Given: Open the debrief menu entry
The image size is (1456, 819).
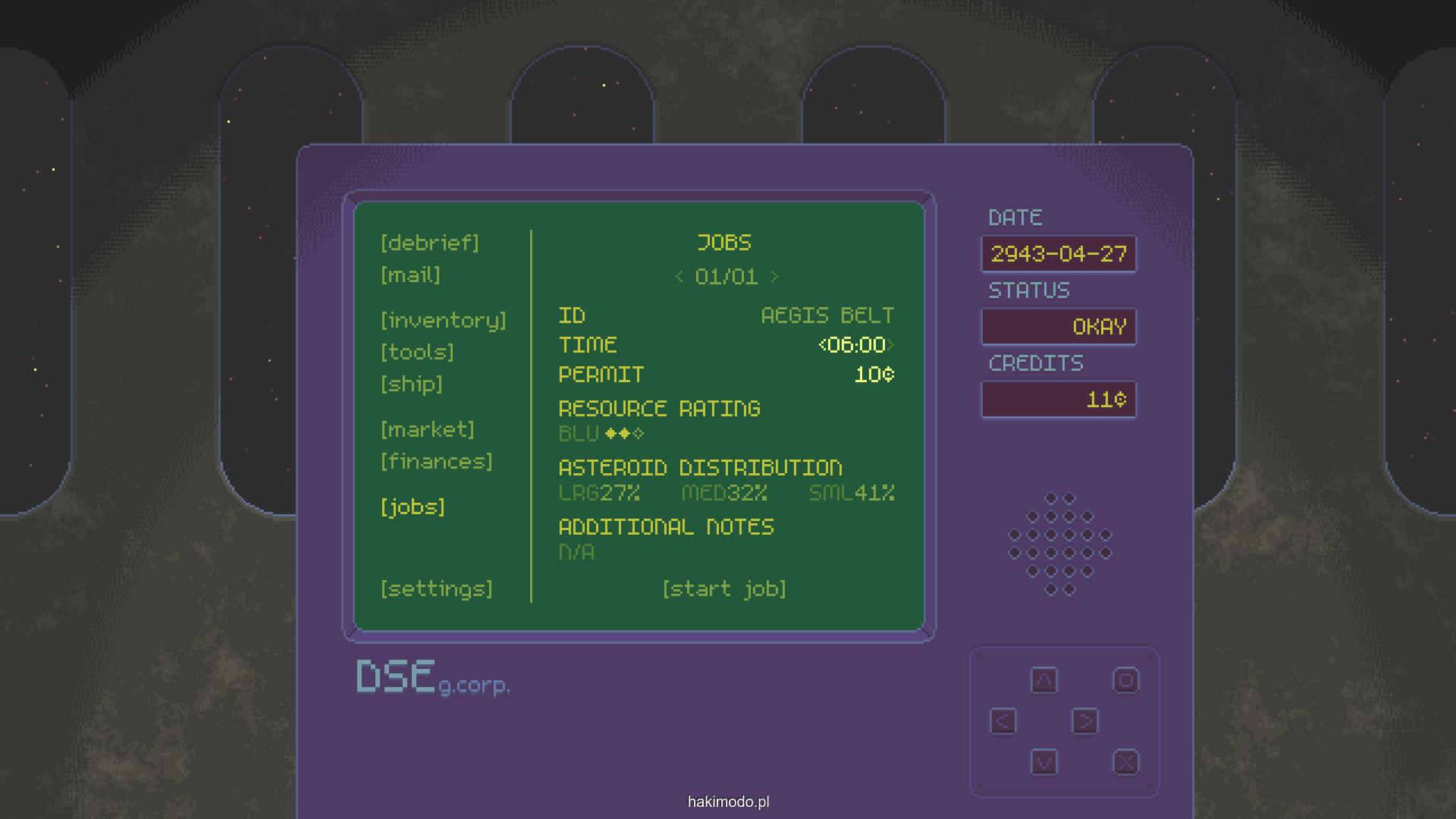Looking at the screenshot, I should pyautogui.click(x=430, y=243).
